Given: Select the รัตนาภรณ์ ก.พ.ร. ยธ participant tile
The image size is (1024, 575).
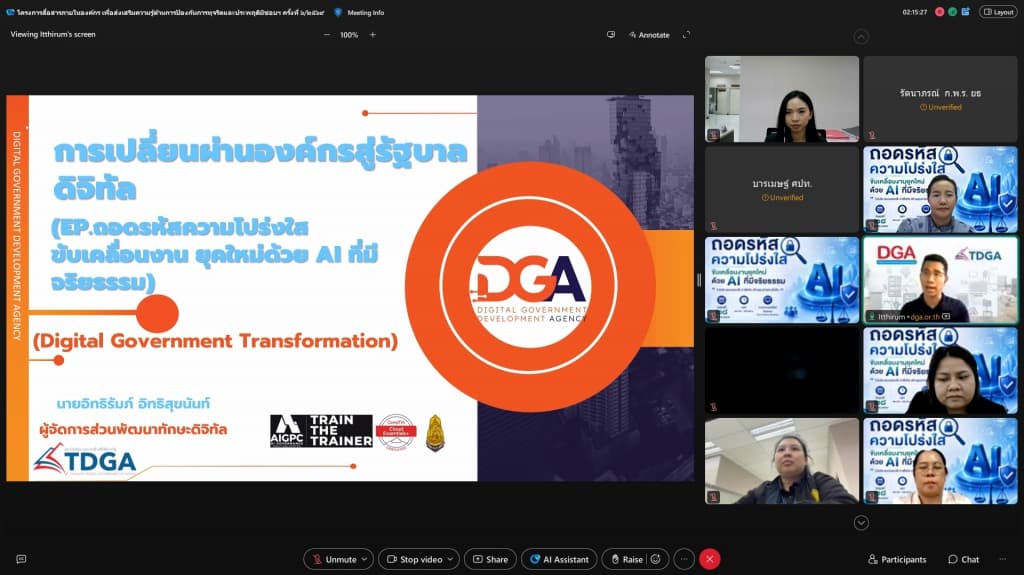Looking at the screenshot, I should (940, 99).
